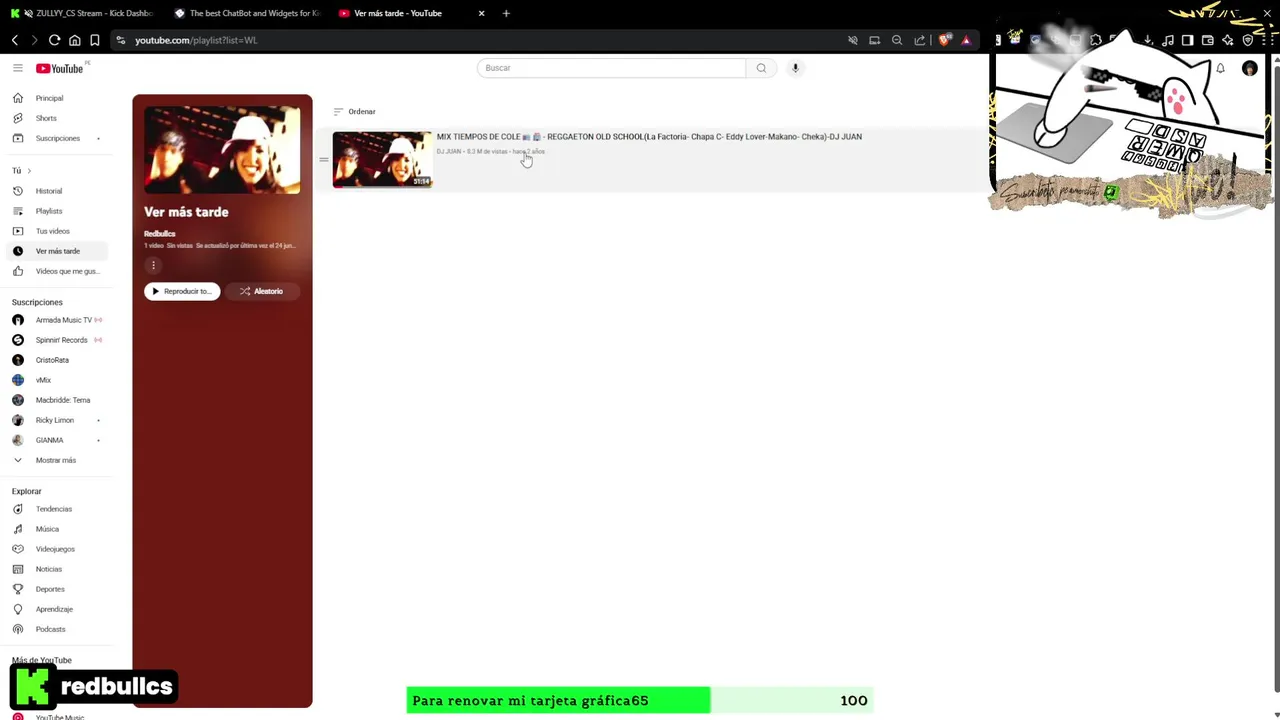This screenshot has height=720, width=1280.
Task: Open the YouTube hamburger guide menu
Action: (18, 68)
